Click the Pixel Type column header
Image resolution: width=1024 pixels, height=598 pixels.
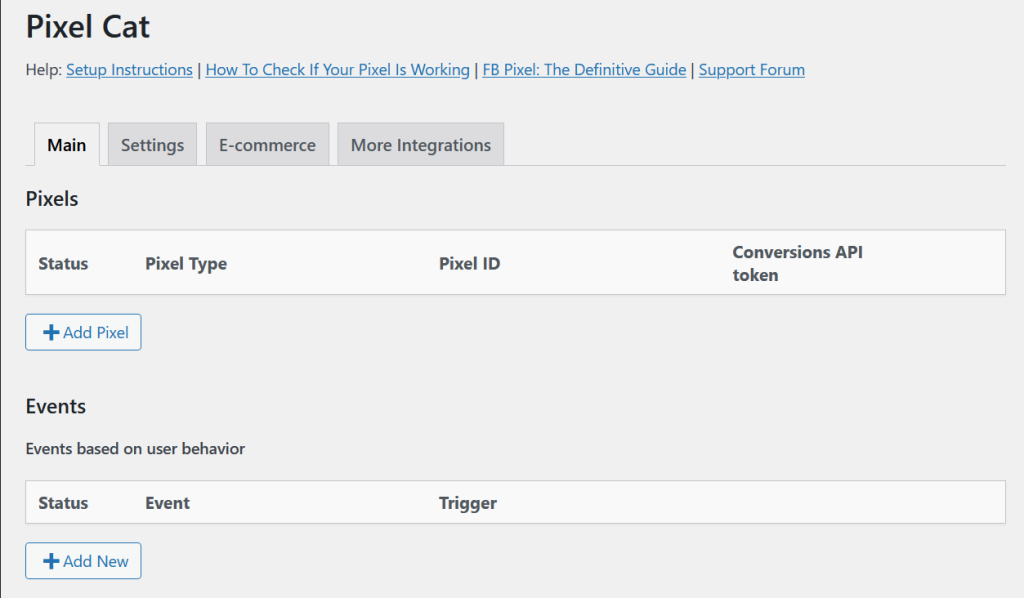tap(186, 264)
